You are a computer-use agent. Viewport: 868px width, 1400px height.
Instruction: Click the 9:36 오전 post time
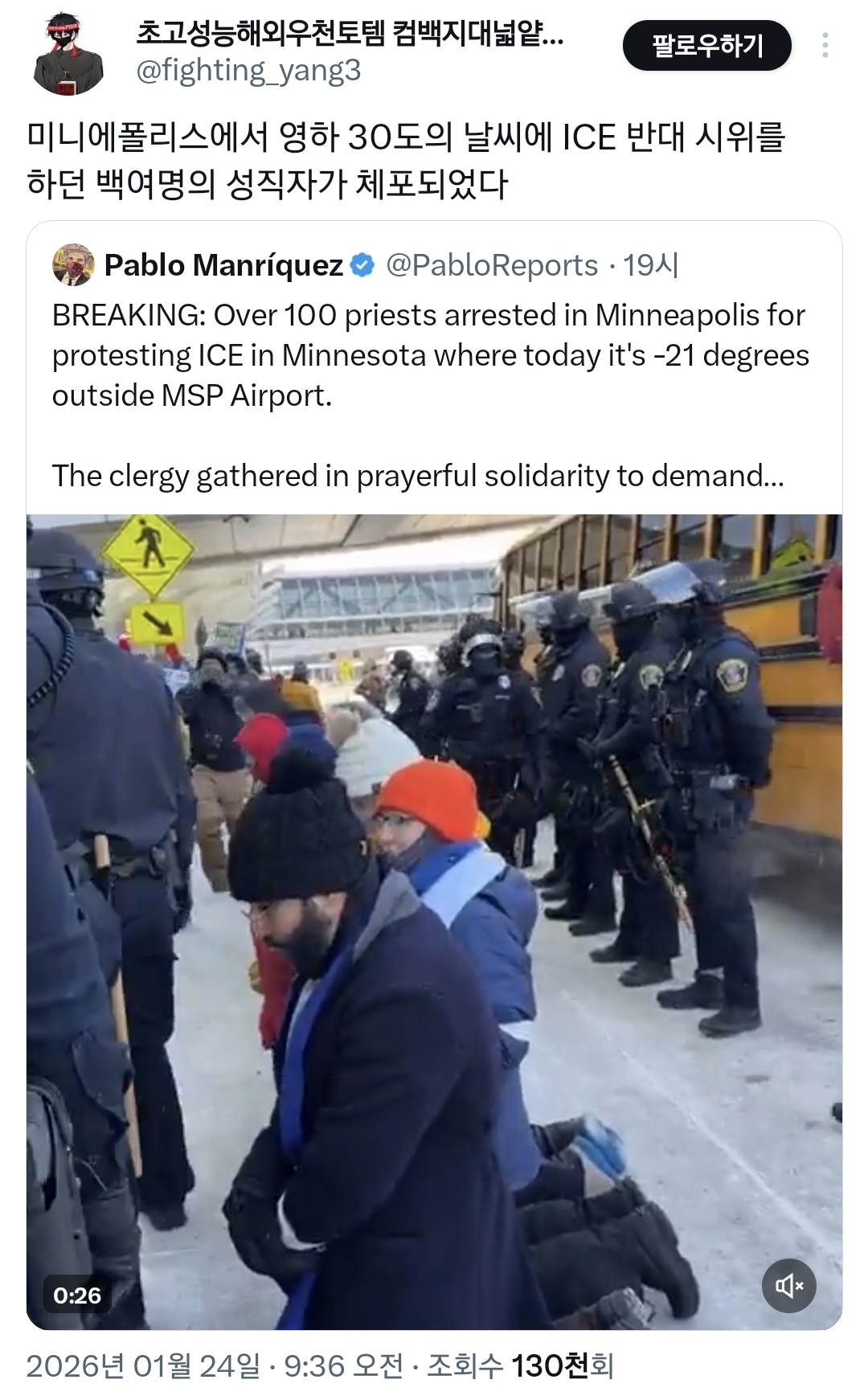tap(344, 1365)
